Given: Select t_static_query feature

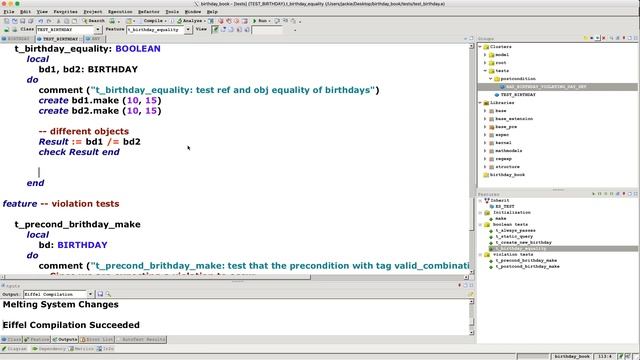Looking at the screenshot, I should 514,236.
